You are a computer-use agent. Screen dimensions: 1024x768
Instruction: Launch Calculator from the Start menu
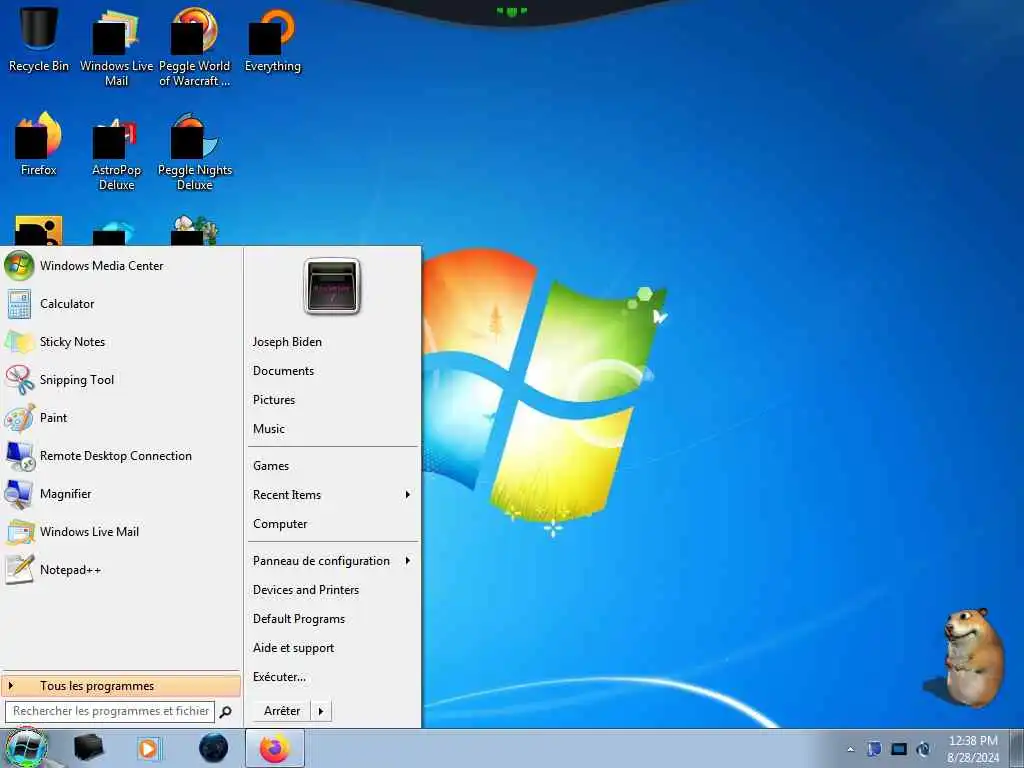click(121, 304)
